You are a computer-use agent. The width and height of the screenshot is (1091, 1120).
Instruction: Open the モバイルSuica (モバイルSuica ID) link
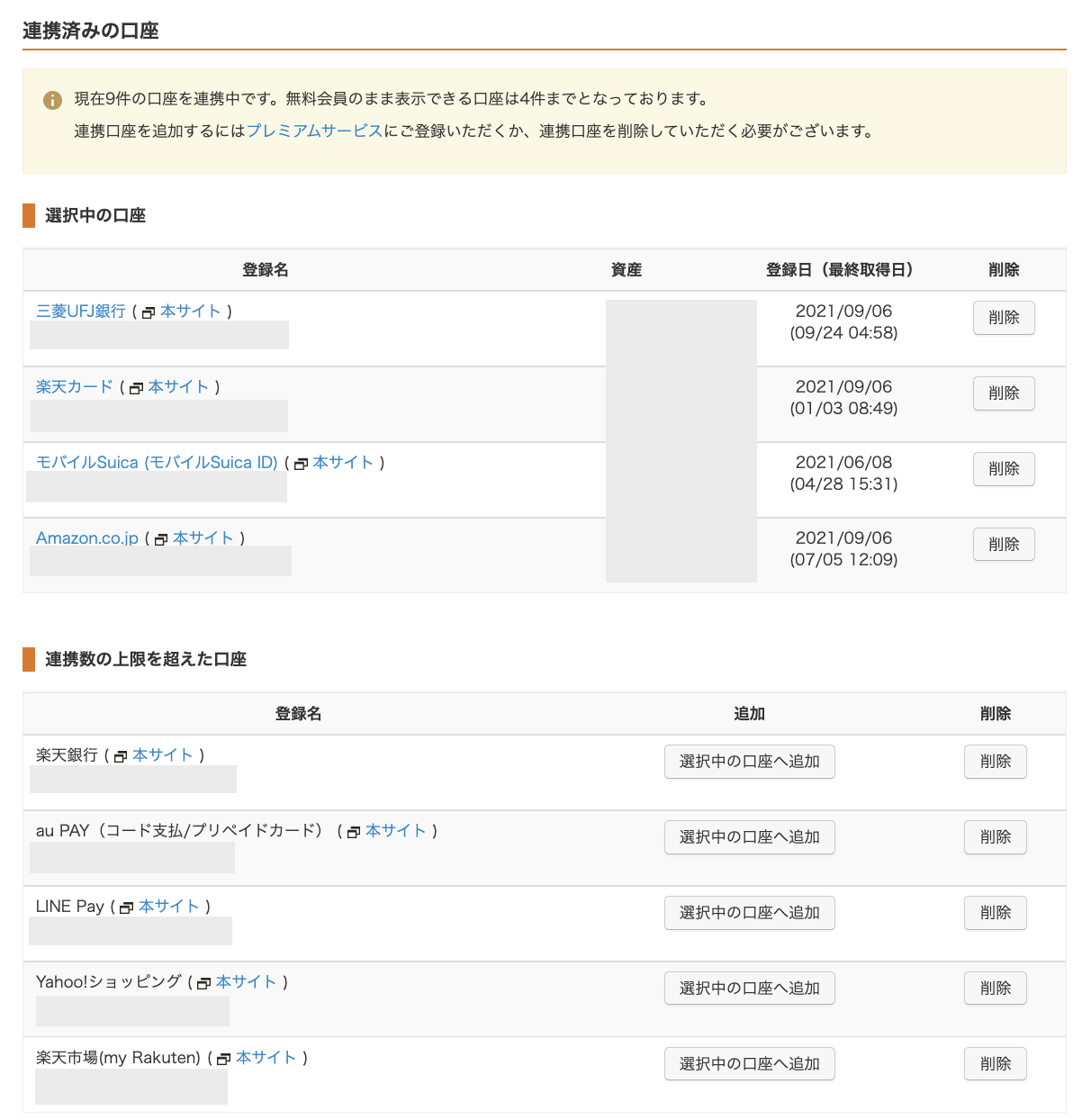[x=157, y=463]
